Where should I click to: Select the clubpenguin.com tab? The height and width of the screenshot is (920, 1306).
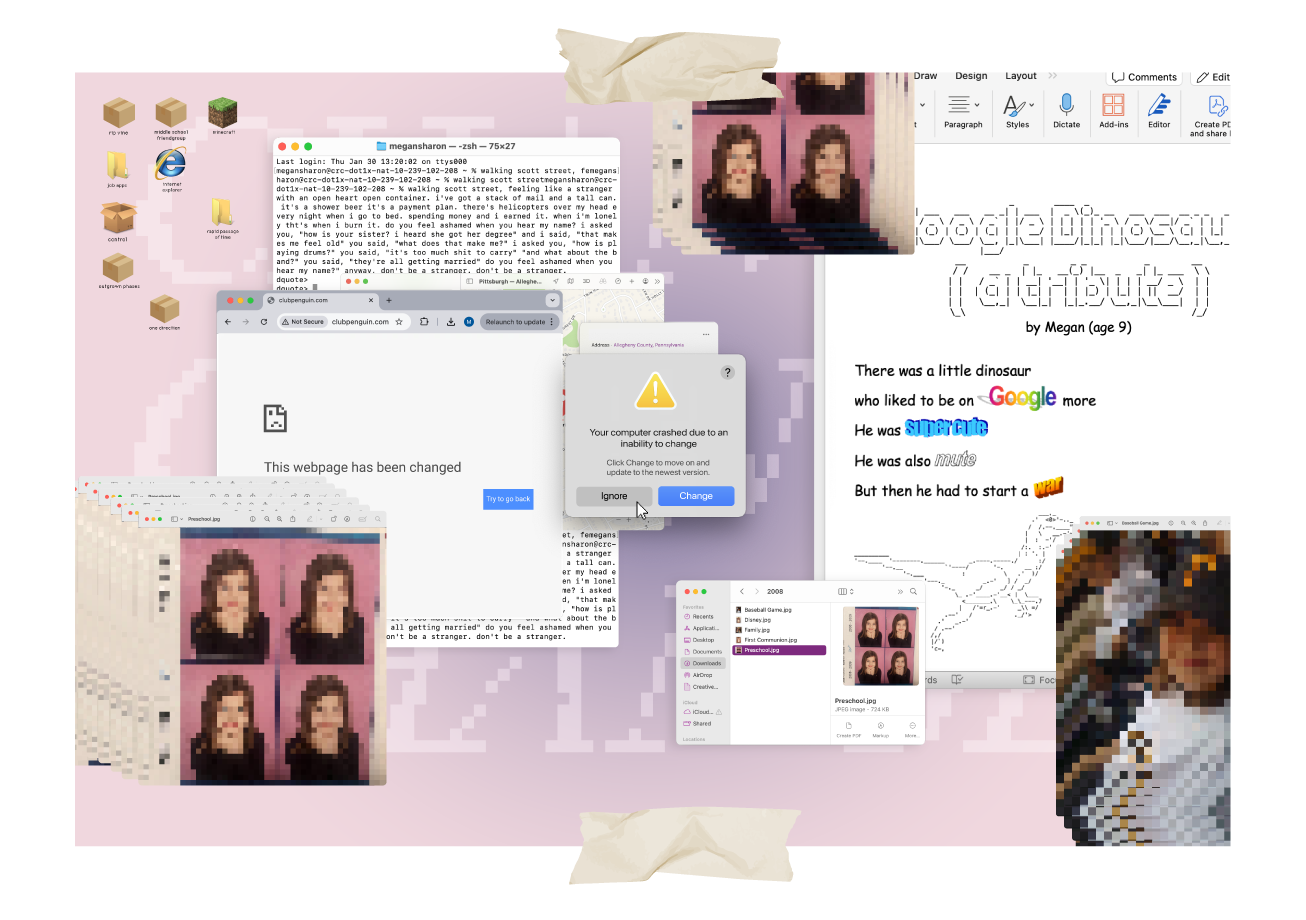pyautogui.click(x=322, y=300)
